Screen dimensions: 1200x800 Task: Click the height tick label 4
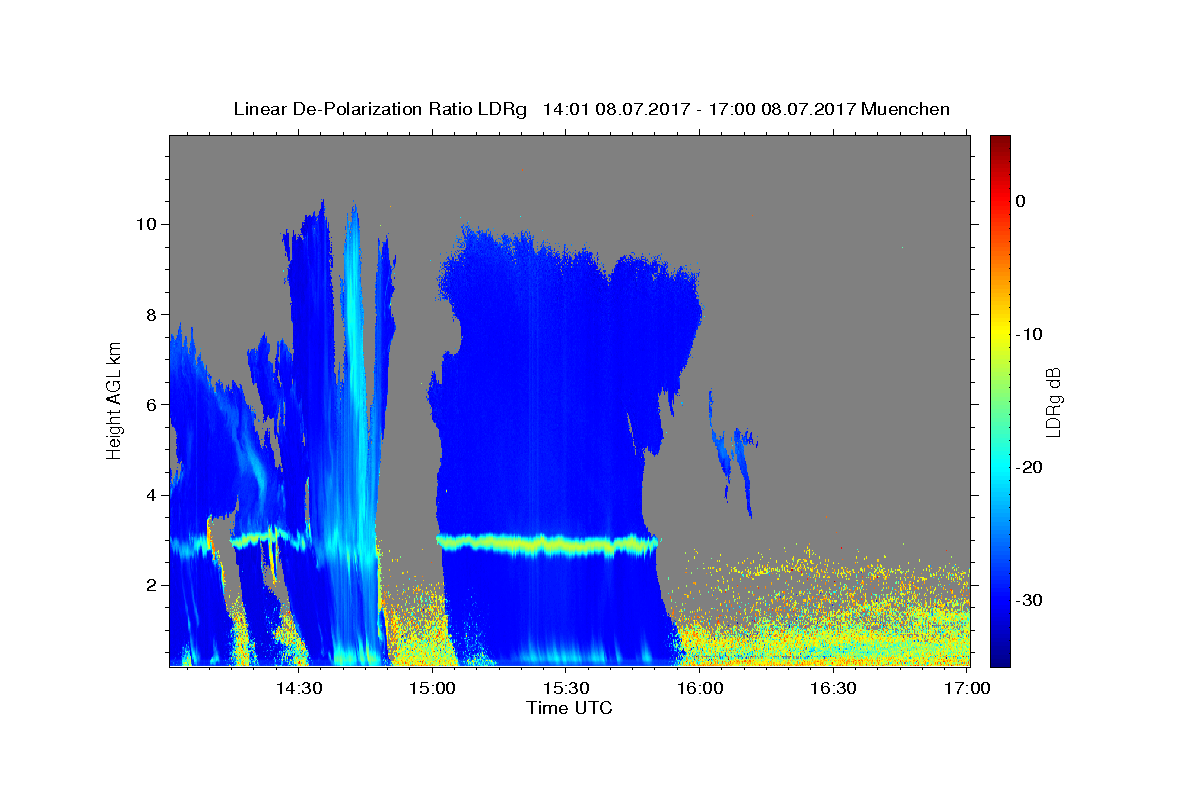coord(152,495)
